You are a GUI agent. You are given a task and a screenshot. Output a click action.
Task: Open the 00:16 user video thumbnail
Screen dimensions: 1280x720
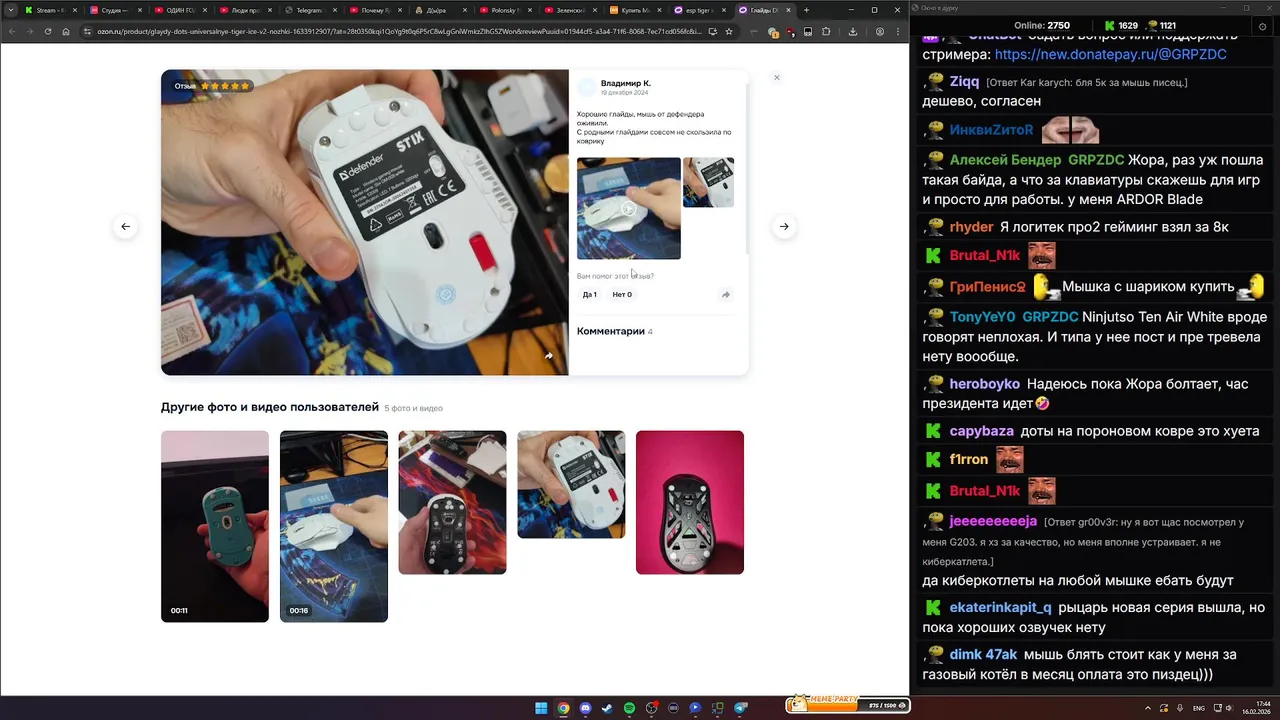(x=333, y=526)
